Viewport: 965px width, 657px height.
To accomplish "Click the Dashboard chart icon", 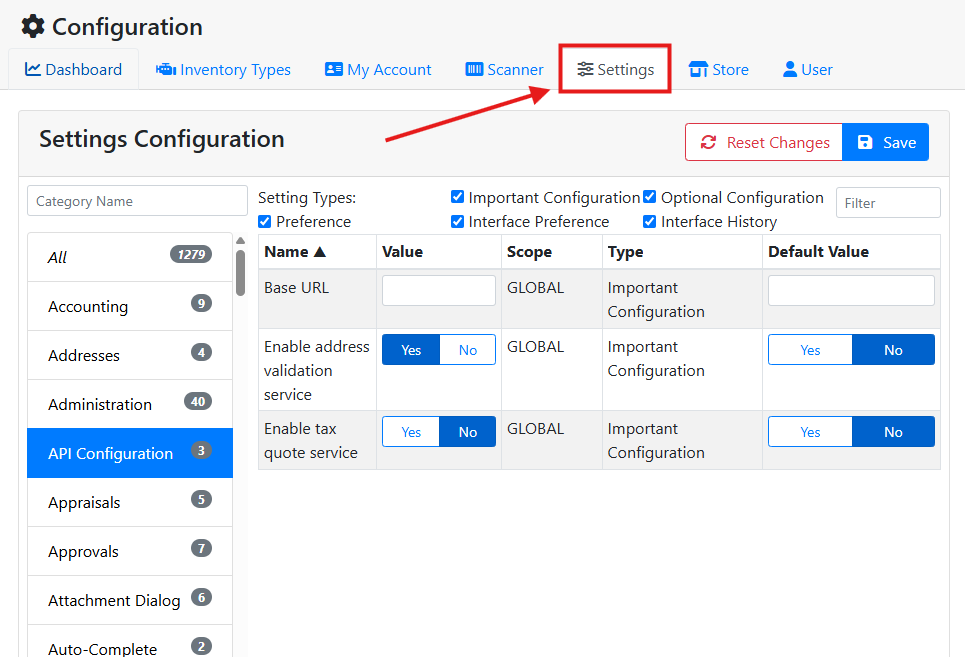I will pos(33,69).
